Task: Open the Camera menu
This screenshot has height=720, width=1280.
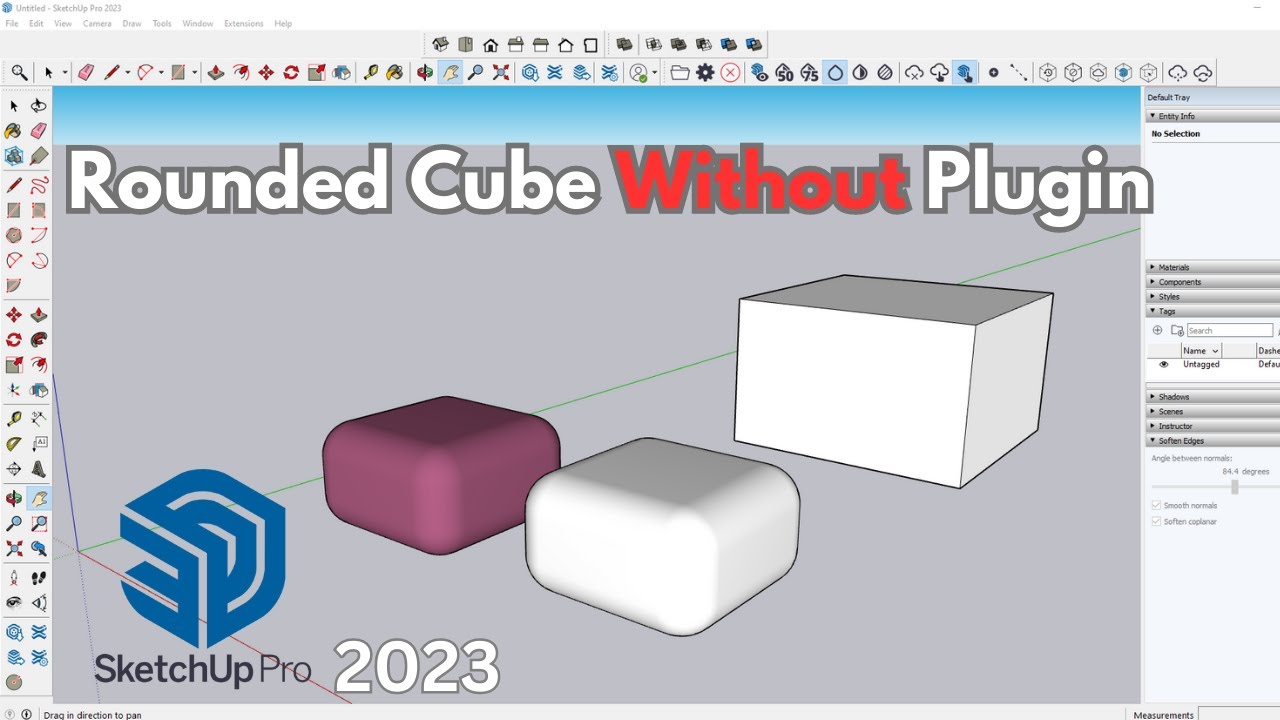Action: tap(97, 23)
